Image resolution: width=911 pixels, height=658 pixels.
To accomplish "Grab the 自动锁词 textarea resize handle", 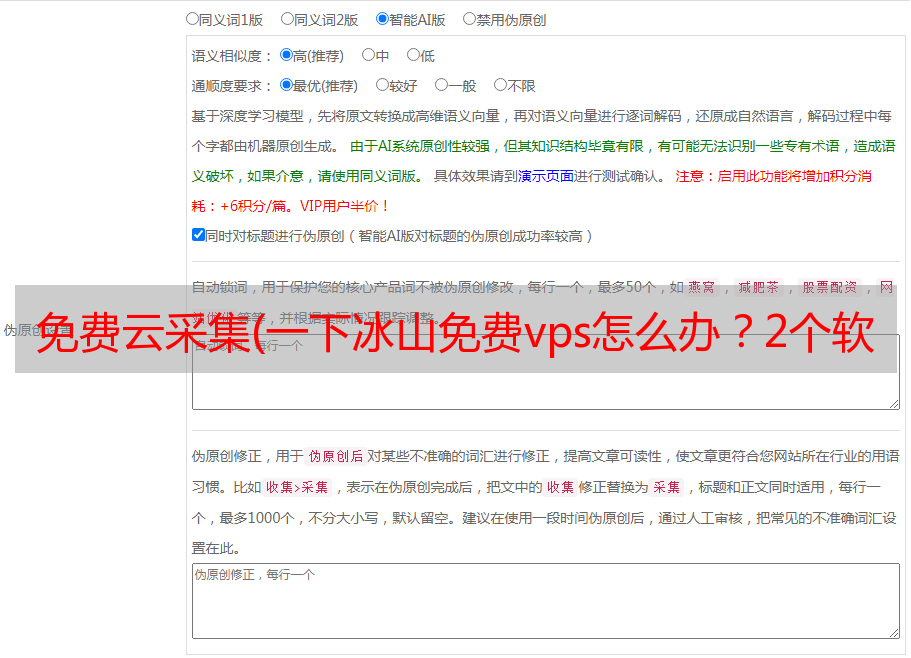I will (894, 404).
